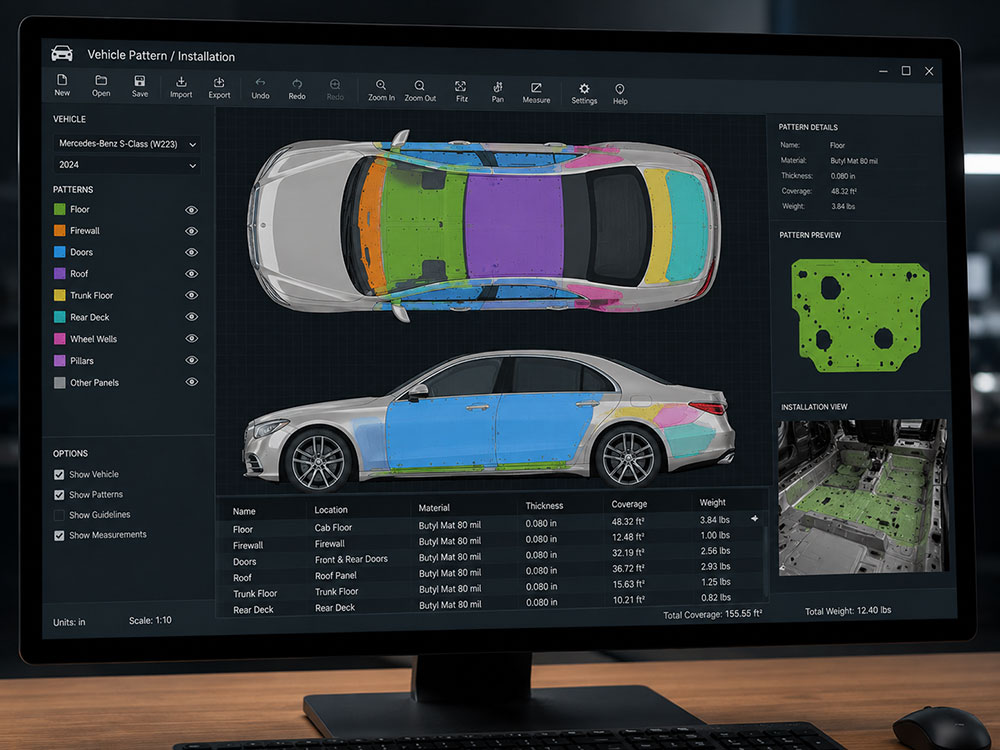Click the 'Units: in' status bar entry
1000x750 pixels.
[x=69, y=622]
